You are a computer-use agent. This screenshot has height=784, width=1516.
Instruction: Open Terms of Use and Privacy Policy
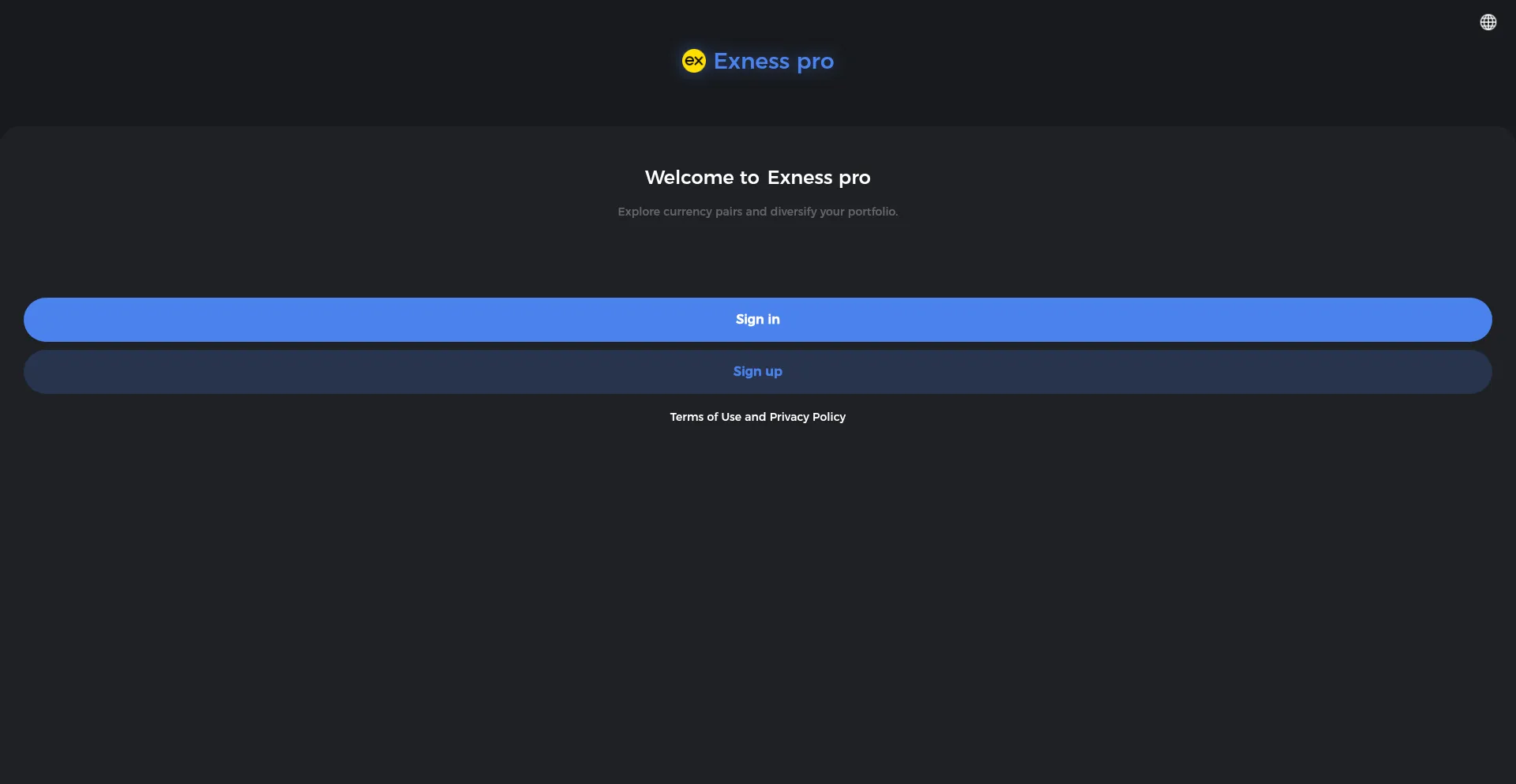point(757,417)
